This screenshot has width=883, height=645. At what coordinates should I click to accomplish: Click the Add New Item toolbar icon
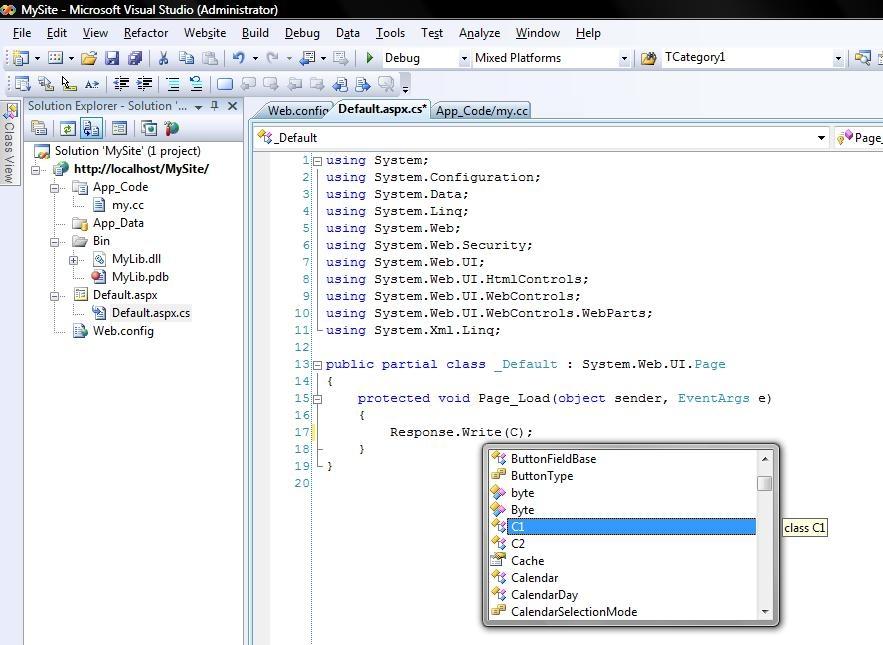(55, 57)
